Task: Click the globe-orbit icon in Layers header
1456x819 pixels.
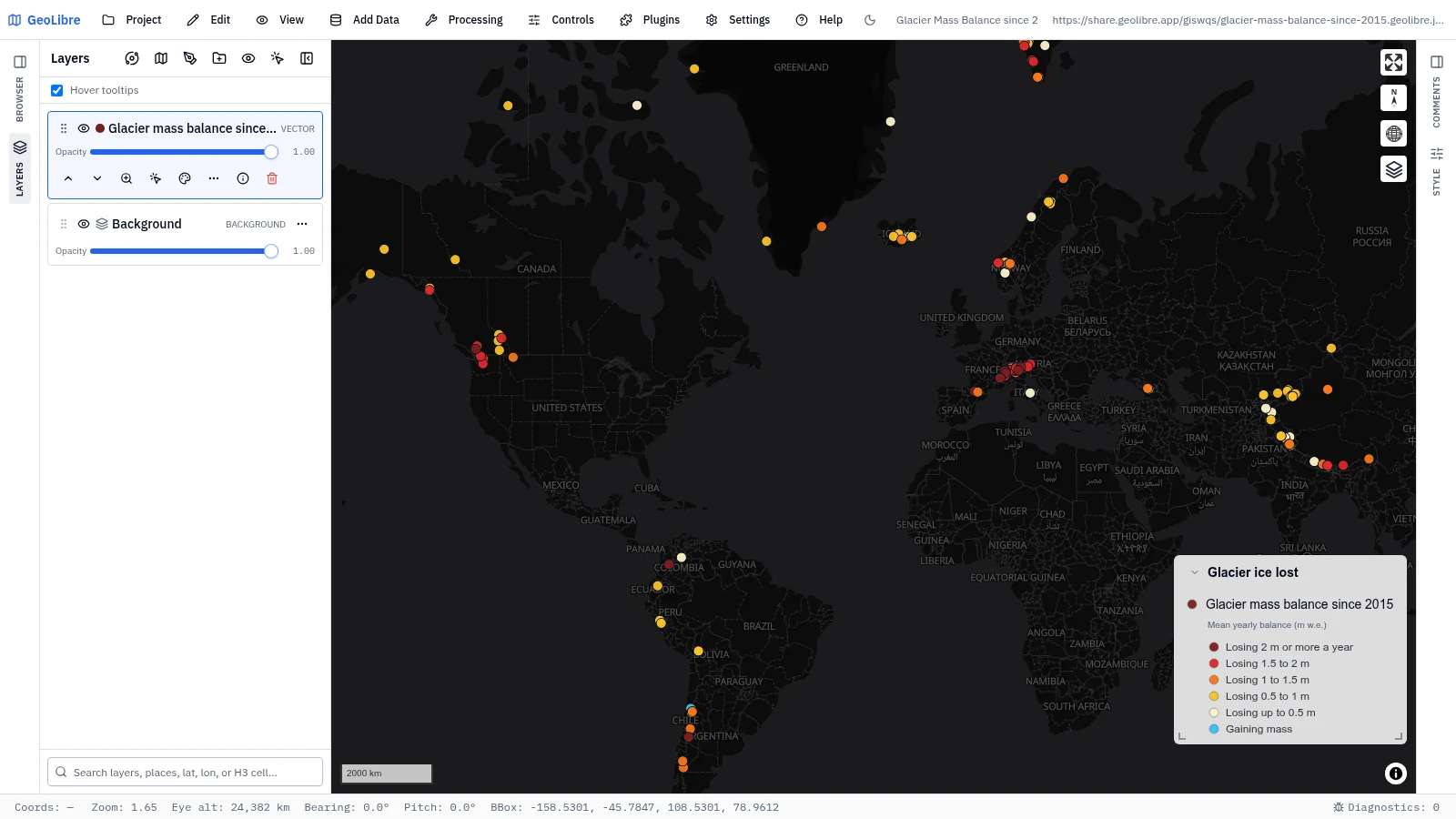Action: click(x=132, y=58)
